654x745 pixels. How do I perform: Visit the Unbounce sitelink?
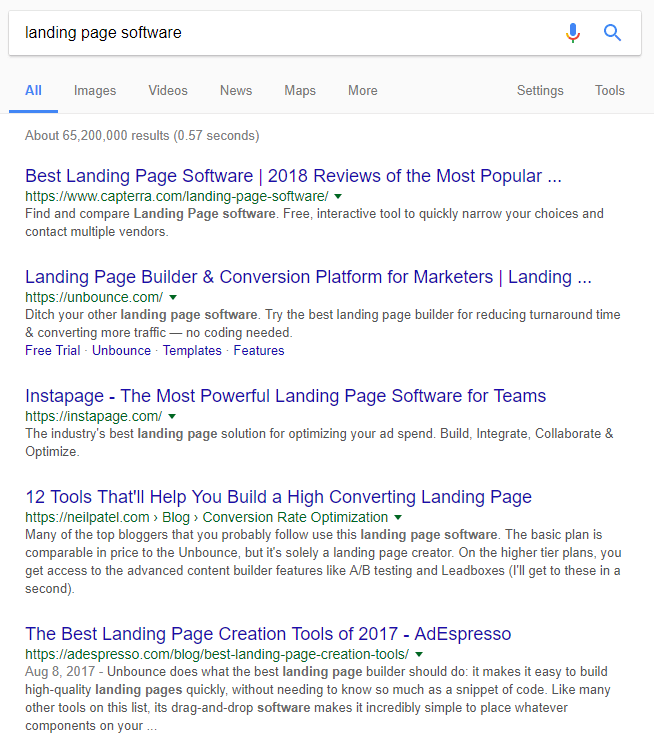(121, 351)
